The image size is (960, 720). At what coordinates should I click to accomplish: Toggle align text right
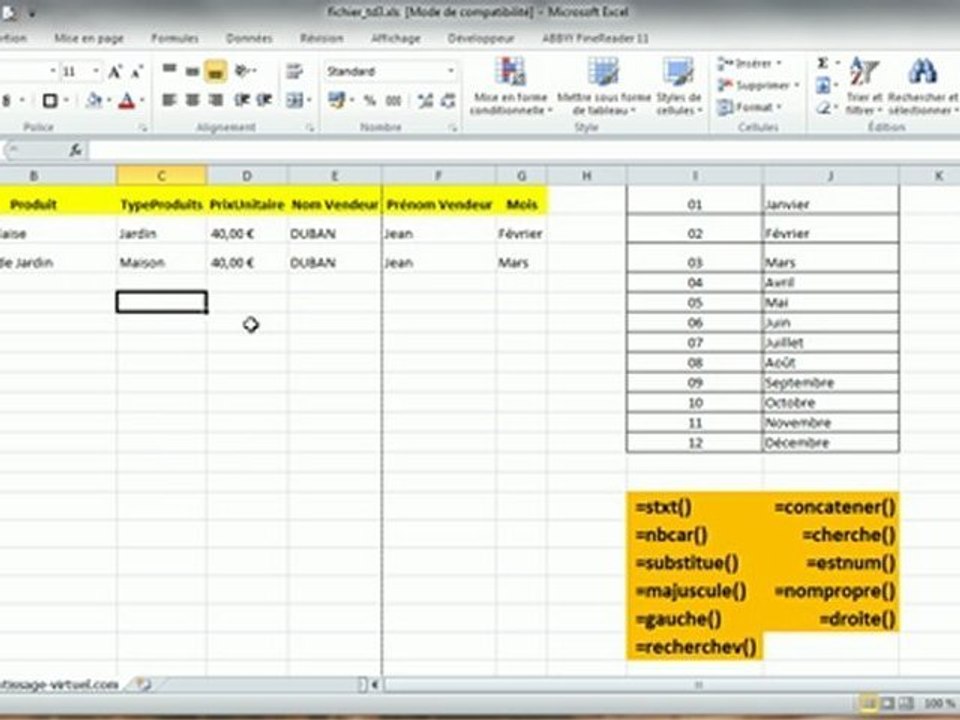(216, 100)
